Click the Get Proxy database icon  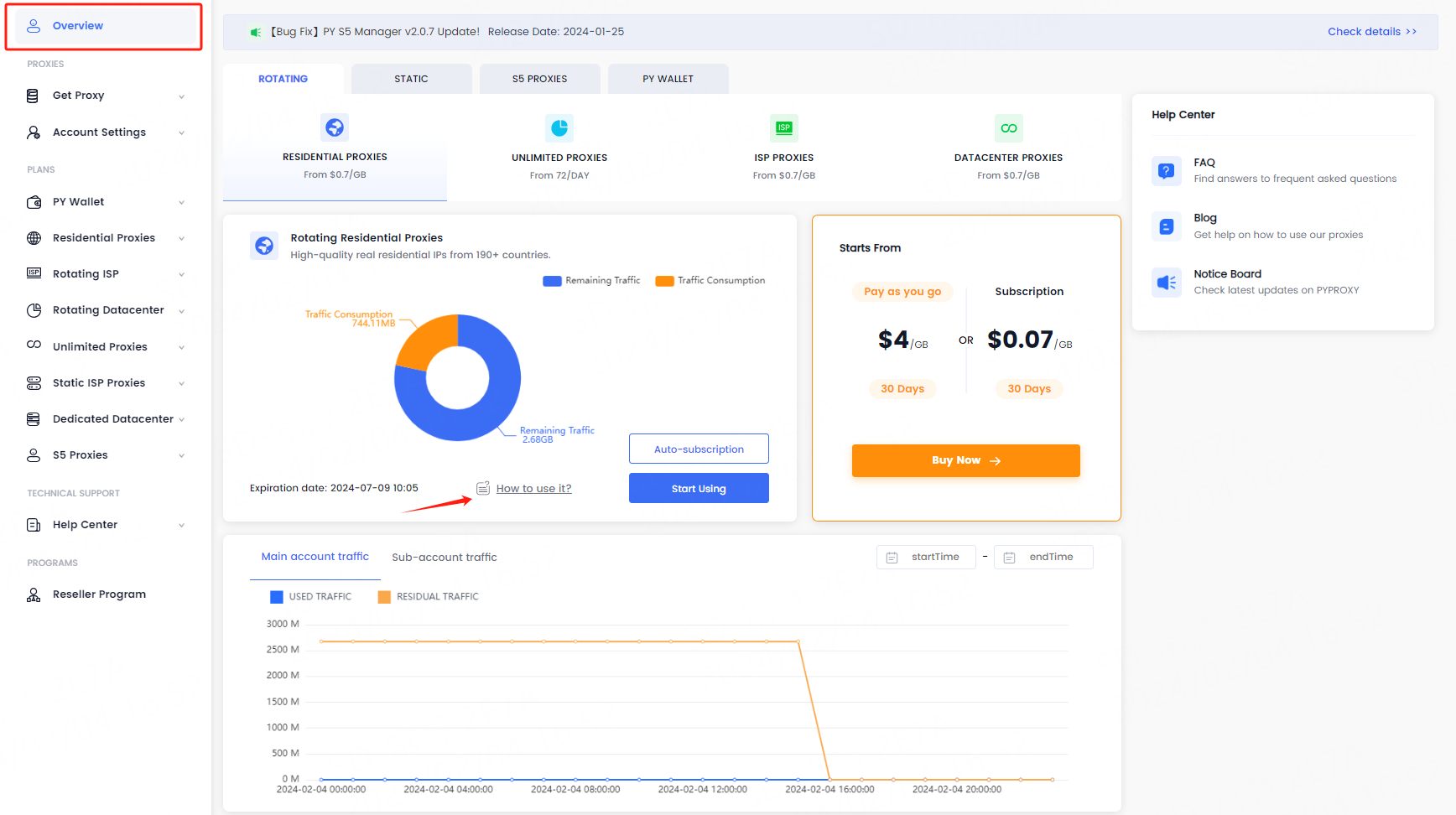33,96
